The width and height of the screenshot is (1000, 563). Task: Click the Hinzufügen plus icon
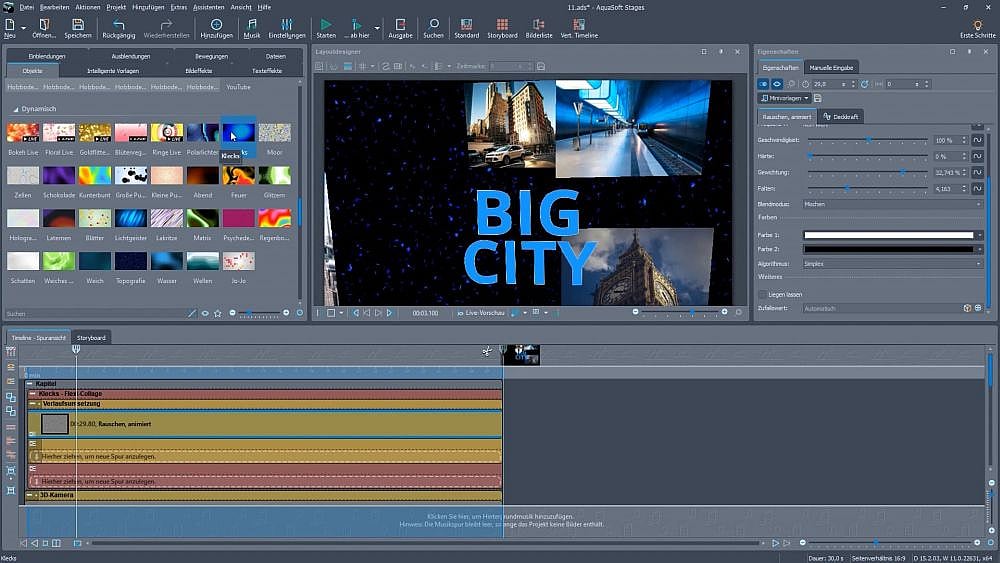pyautogui.click(x=216, y=24)
